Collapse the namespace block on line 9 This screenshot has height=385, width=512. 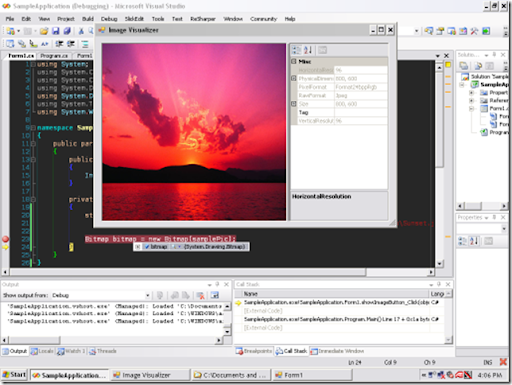(33, 128)
